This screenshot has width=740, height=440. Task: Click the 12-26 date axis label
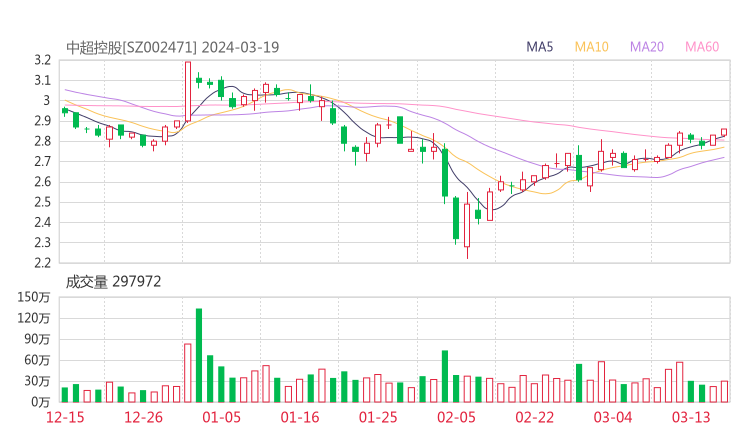tap(143, 417)
